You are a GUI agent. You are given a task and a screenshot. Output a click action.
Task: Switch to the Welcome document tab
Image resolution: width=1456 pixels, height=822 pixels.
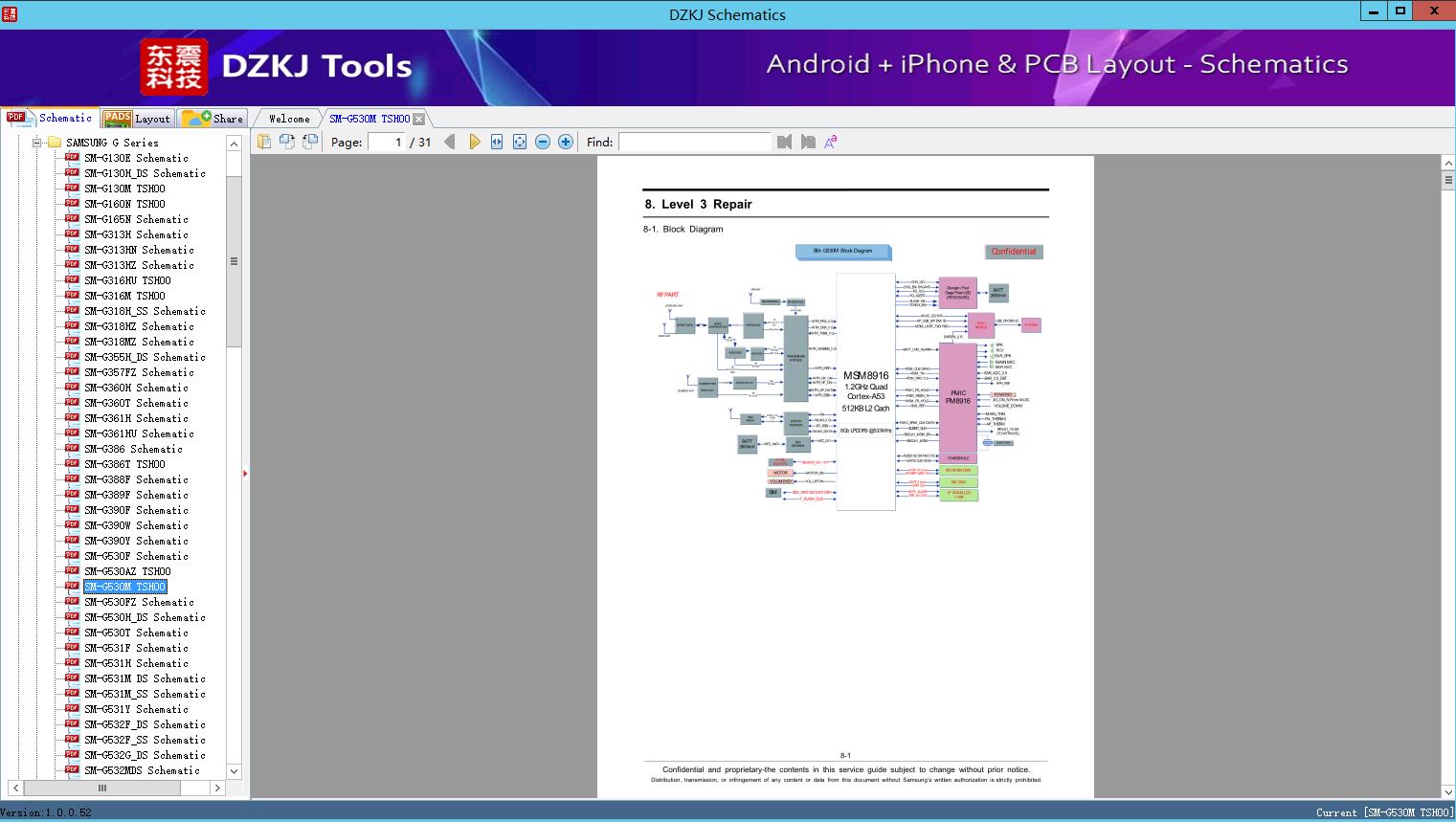pyautogui.click(x=289, y=119)
